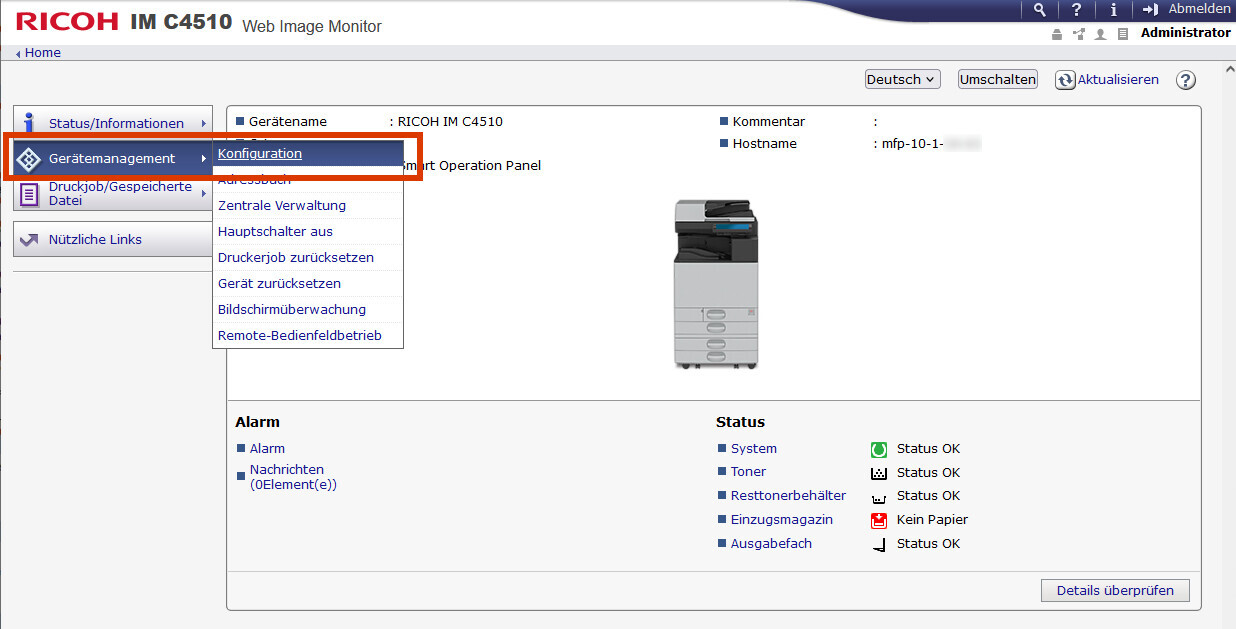Click the hostname value 'mfp-10-1-'
1236x629 pixels.
[913, 144]
